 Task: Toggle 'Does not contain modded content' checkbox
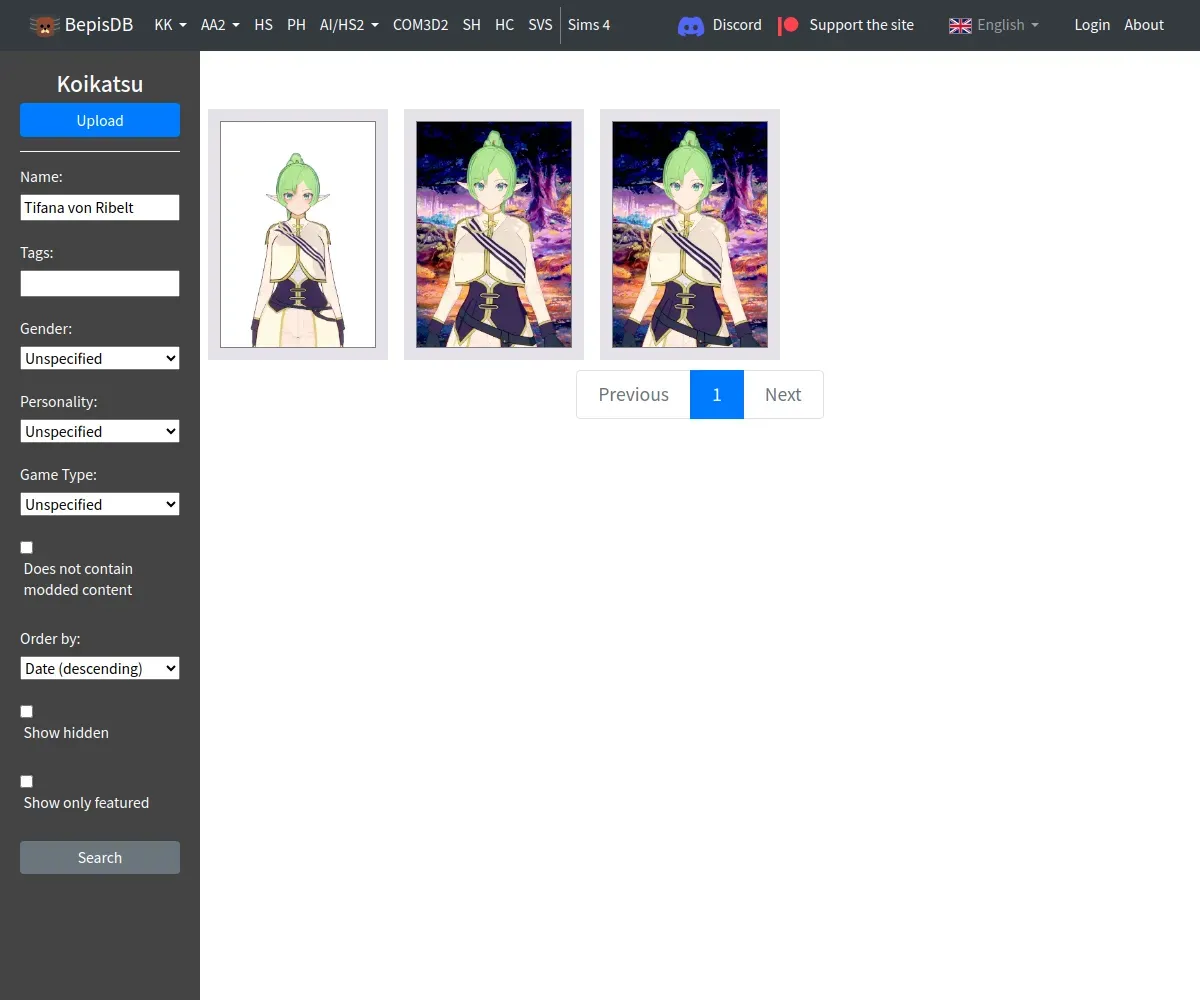coord(27,547)
